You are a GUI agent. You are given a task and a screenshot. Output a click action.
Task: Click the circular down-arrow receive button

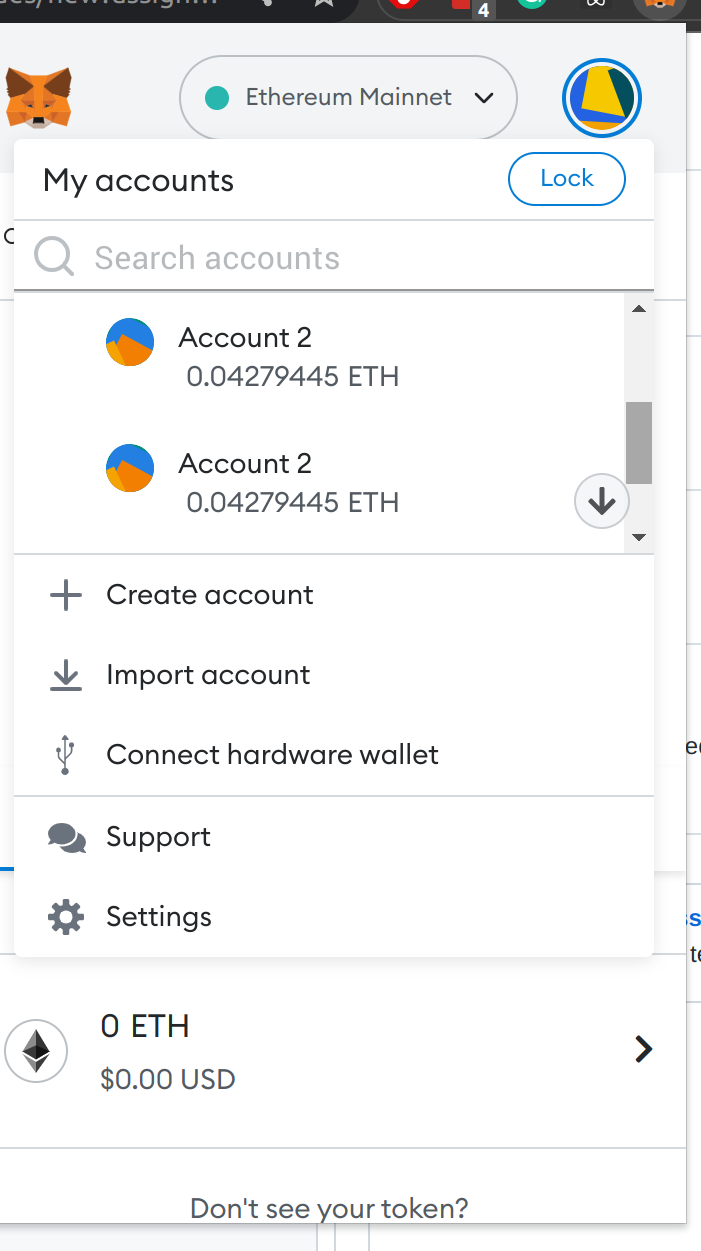(x=601, y=501)
